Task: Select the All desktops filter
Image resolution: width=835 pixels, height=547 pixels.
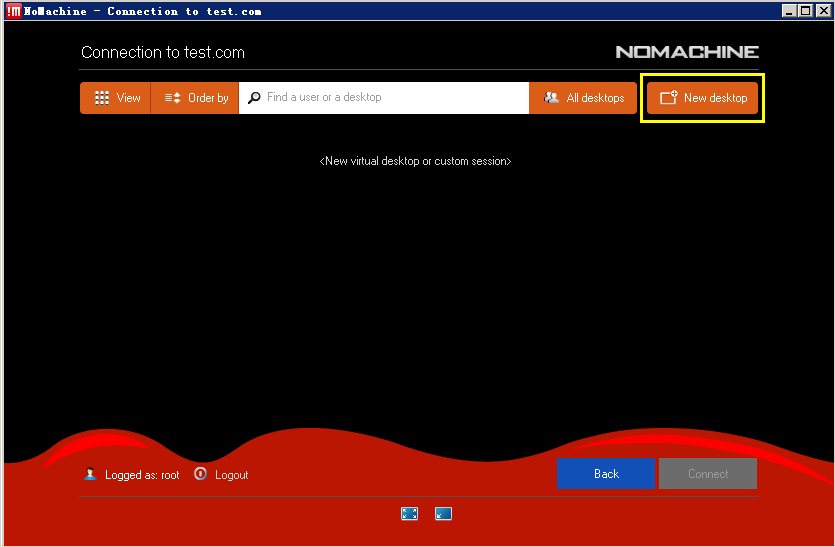Action: [583, 98]
